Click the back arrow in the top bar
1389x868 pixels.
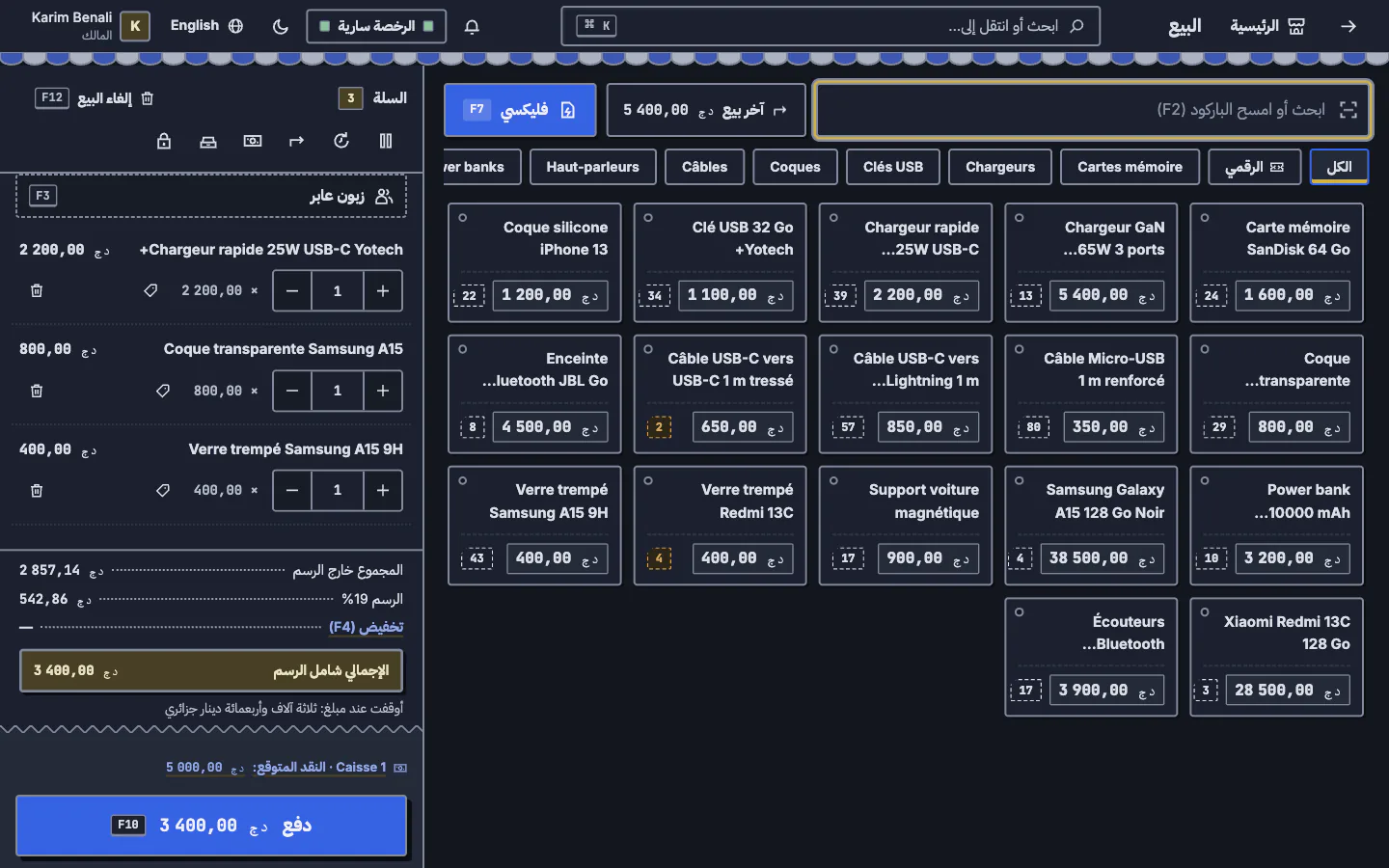pos(1348,26)
